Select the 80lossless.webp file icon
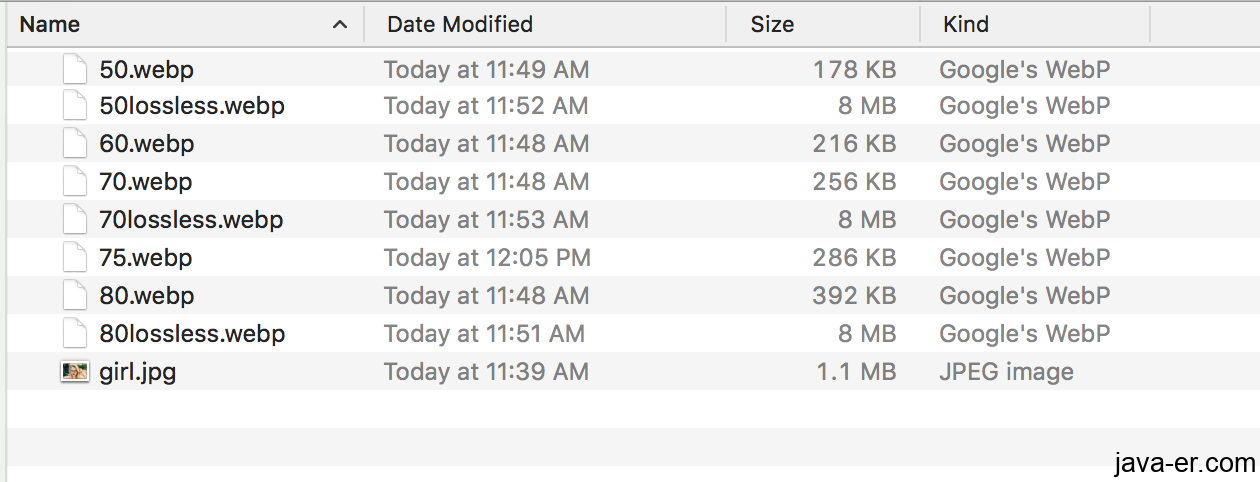1260x482 pixels. [75, 334]
